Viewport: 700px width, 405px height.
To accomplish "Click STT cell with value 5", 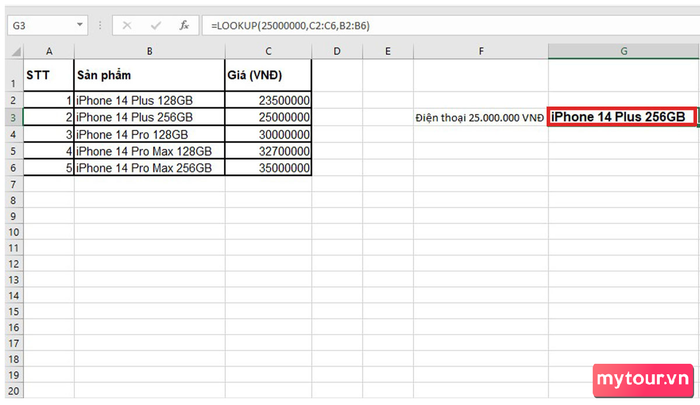I will [49, 167].
